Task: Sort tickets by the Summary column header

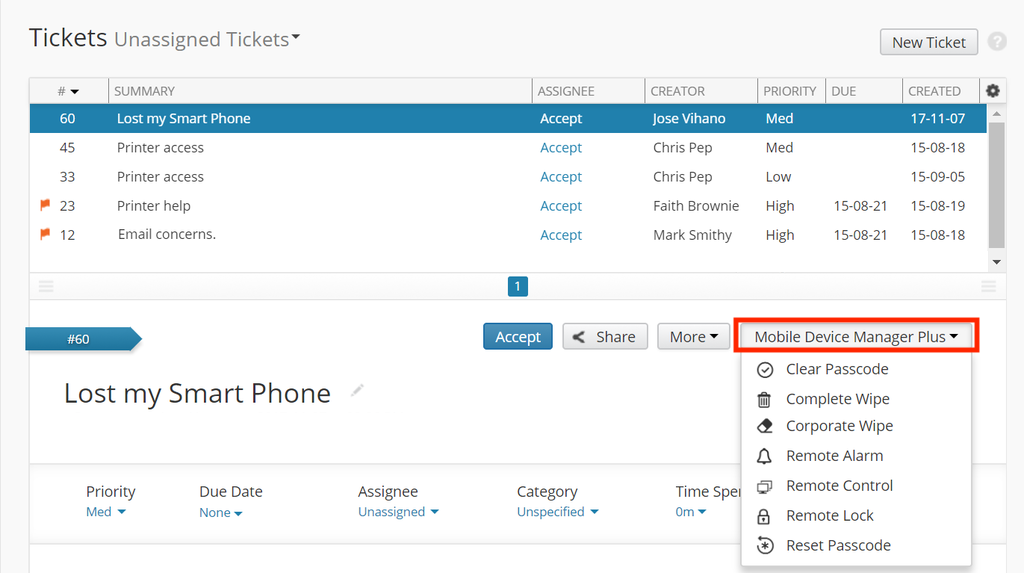Action: point(145,91)
